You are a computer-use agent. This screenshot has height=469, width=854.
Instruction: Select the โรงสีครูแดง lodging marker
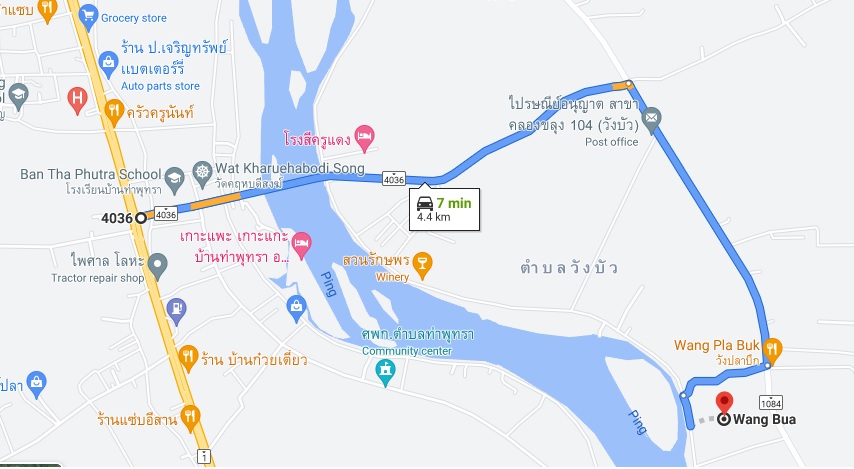364,138
